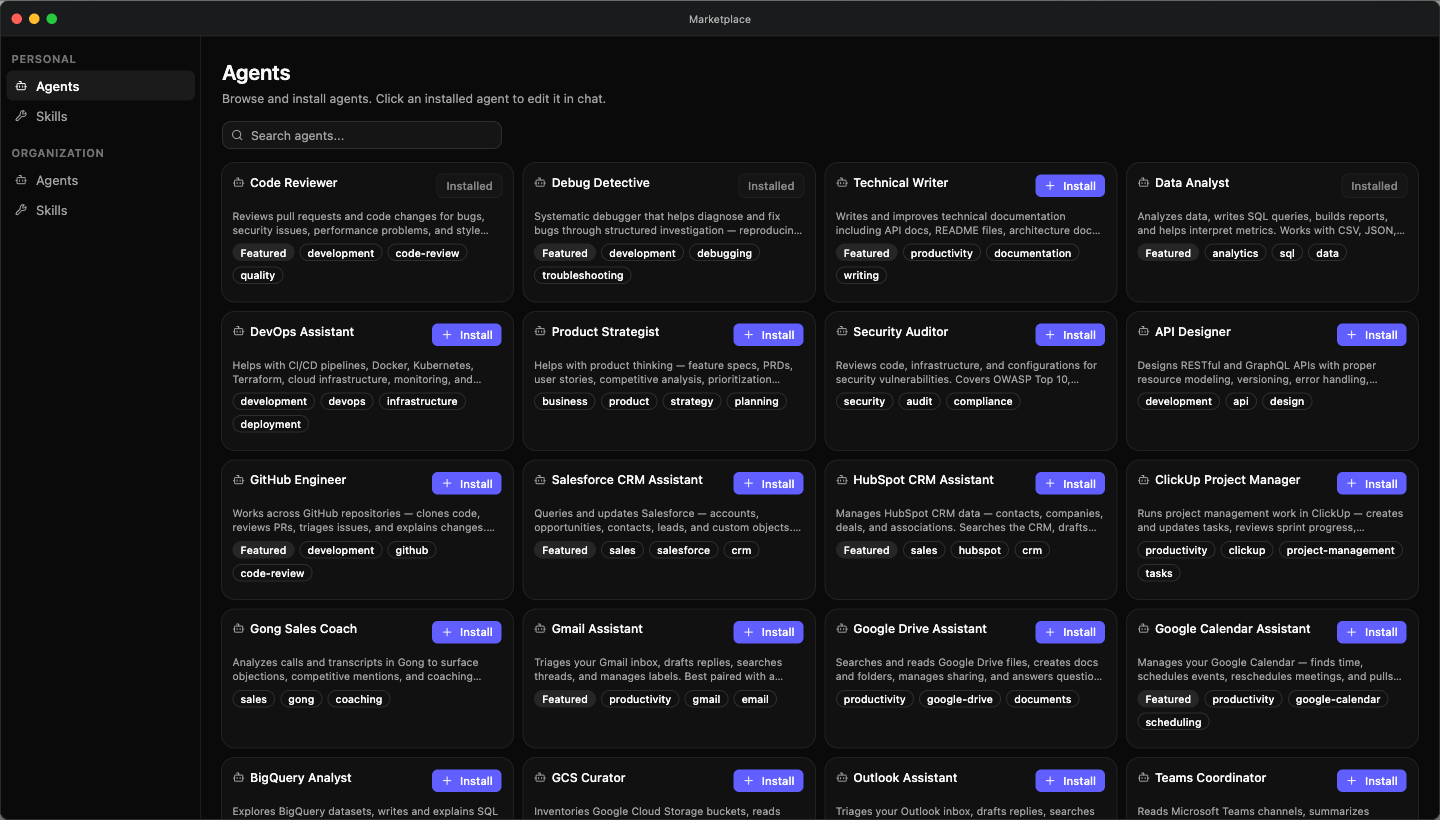Install the Google Drive Assistant agent
Viewport: 1440px width, 820px height.
(x=1070, y=632)
